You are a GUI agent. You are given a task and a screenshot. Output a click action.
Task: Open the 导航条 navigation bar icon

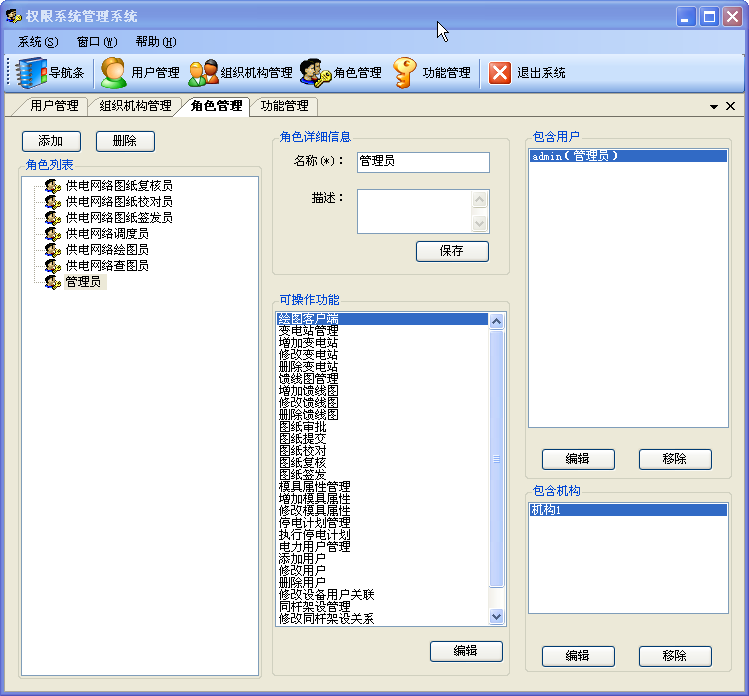tap(32, 73)
